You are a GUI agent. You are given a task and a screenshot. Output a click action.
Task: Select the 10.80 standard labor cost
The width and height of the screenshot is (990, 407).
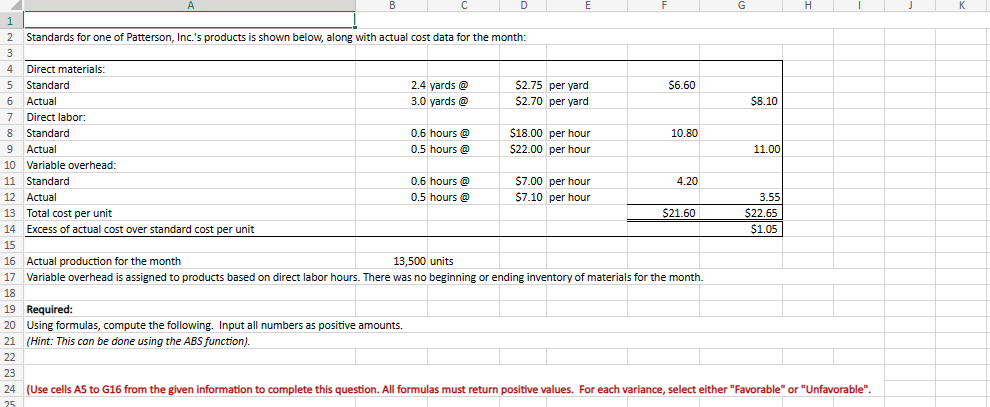pyautogui.click(x=664, y=133)
